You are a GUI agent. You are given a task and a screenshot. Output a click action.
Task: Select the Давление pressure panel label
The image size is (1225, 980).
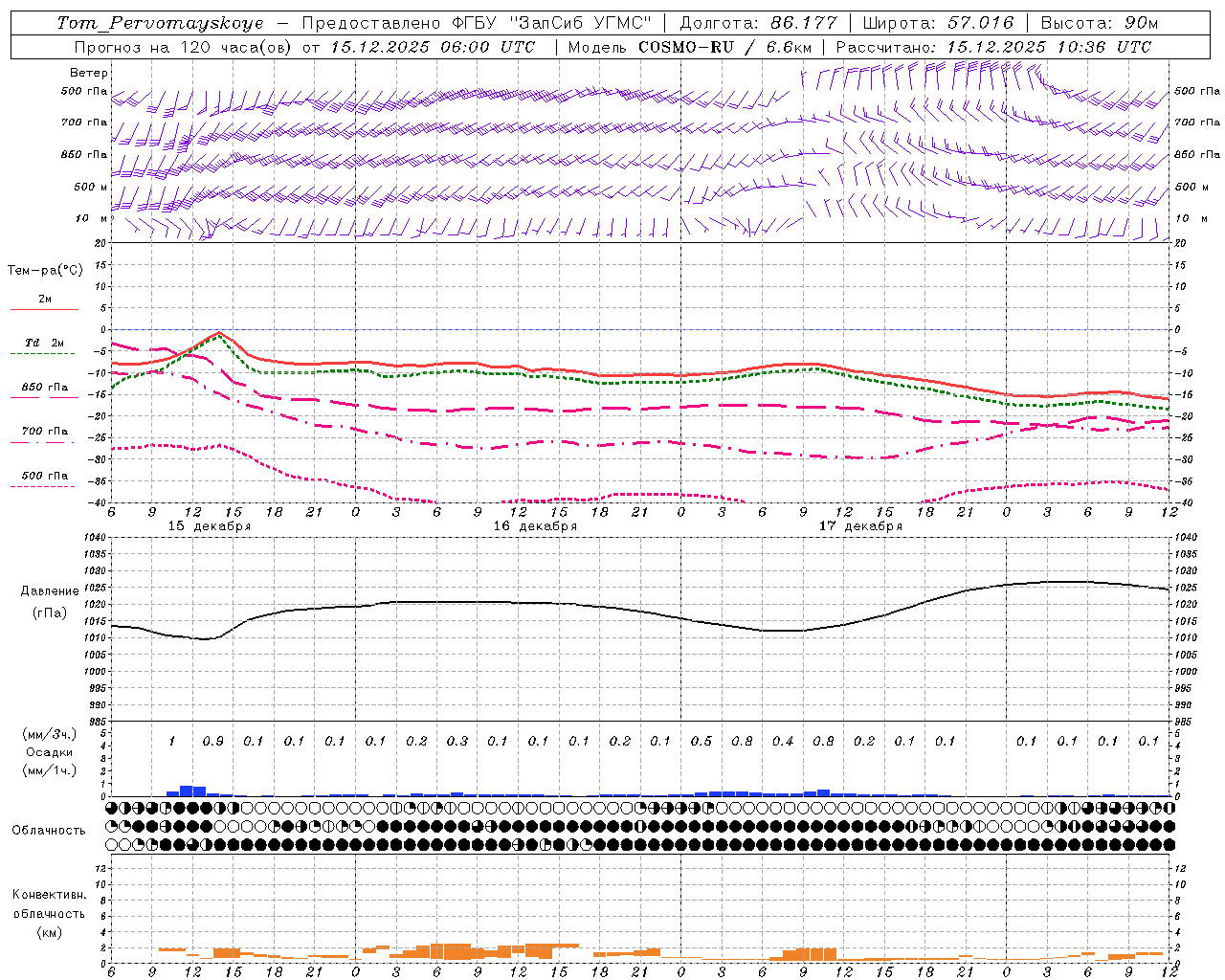pyautogui.click(x=50, y=591)
